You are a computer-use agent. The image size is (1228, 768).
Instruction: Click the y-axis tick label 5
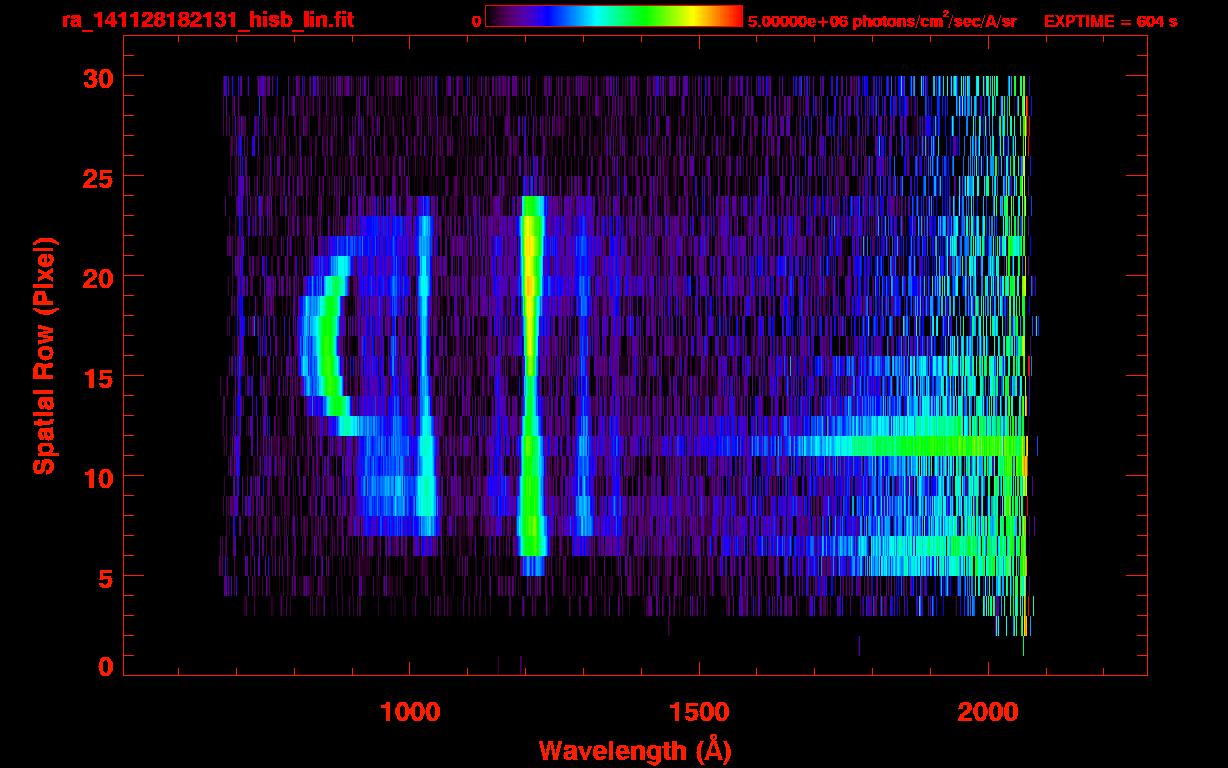pos(105,577)
